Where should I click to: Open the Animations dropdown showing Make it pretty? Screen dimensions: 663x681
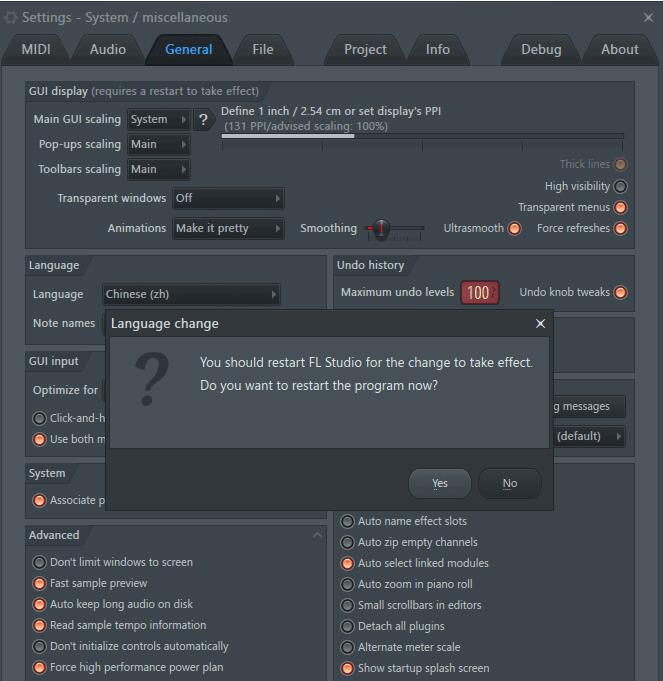pos(228,228)
